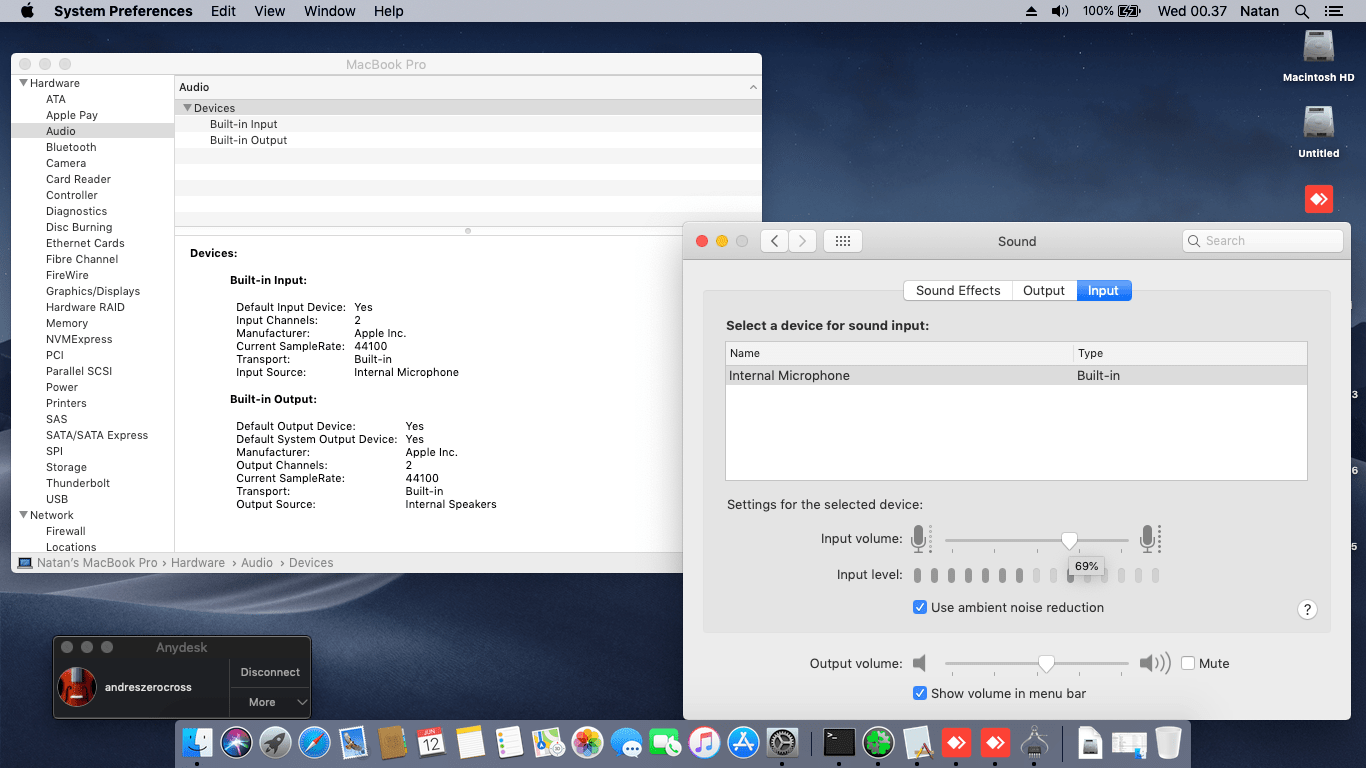Open Notes app in the Dock
The width and height of the screenshot is (1366, 768).
pos(470,742)
